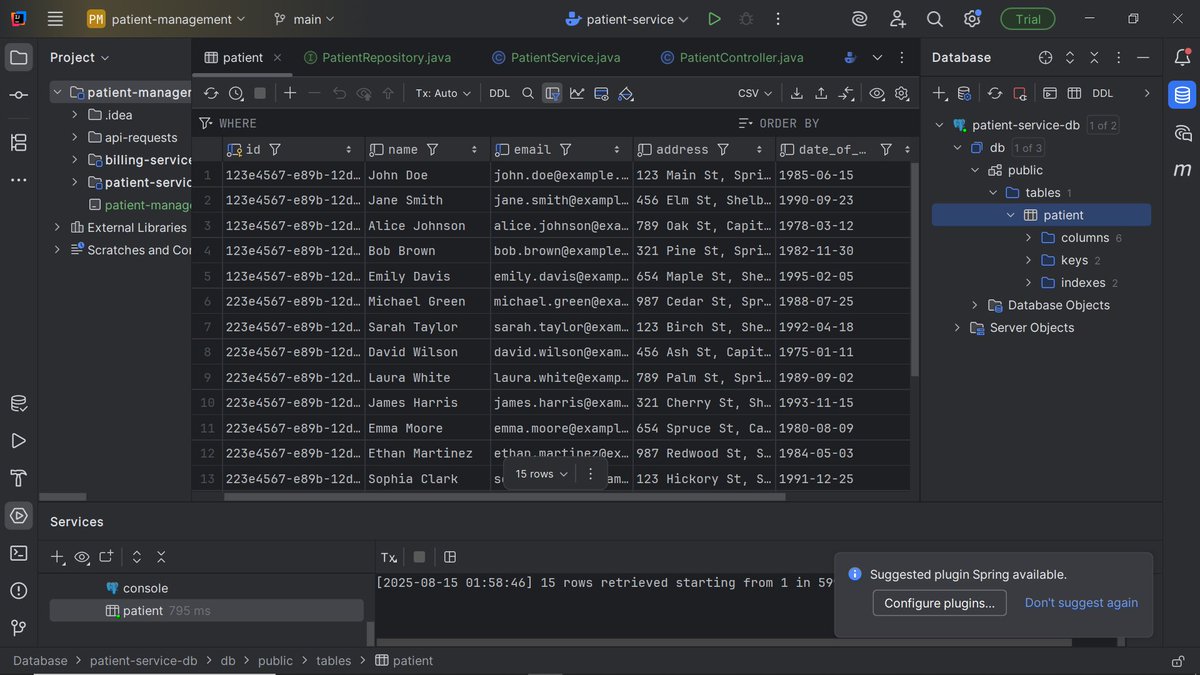Click the Don't suggest again link
1200x675 pixels.
pyautogui.click(x=1081, y=603)
